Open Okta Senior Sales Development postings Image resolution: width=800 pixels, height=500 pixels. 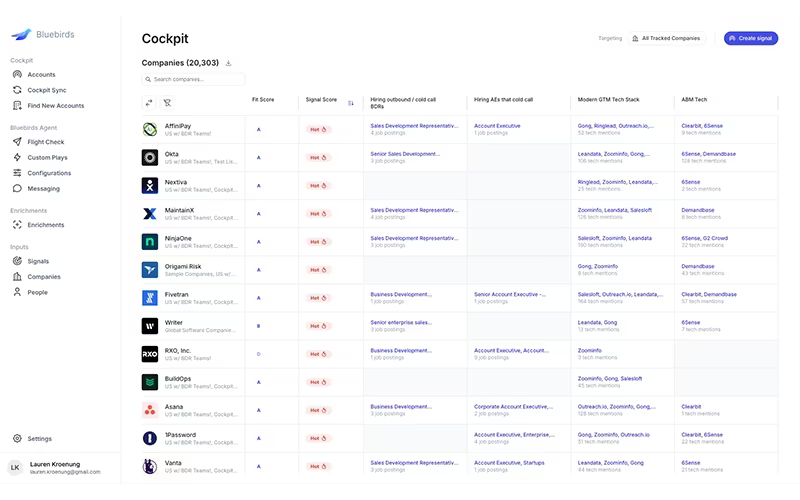click(405, 154)
